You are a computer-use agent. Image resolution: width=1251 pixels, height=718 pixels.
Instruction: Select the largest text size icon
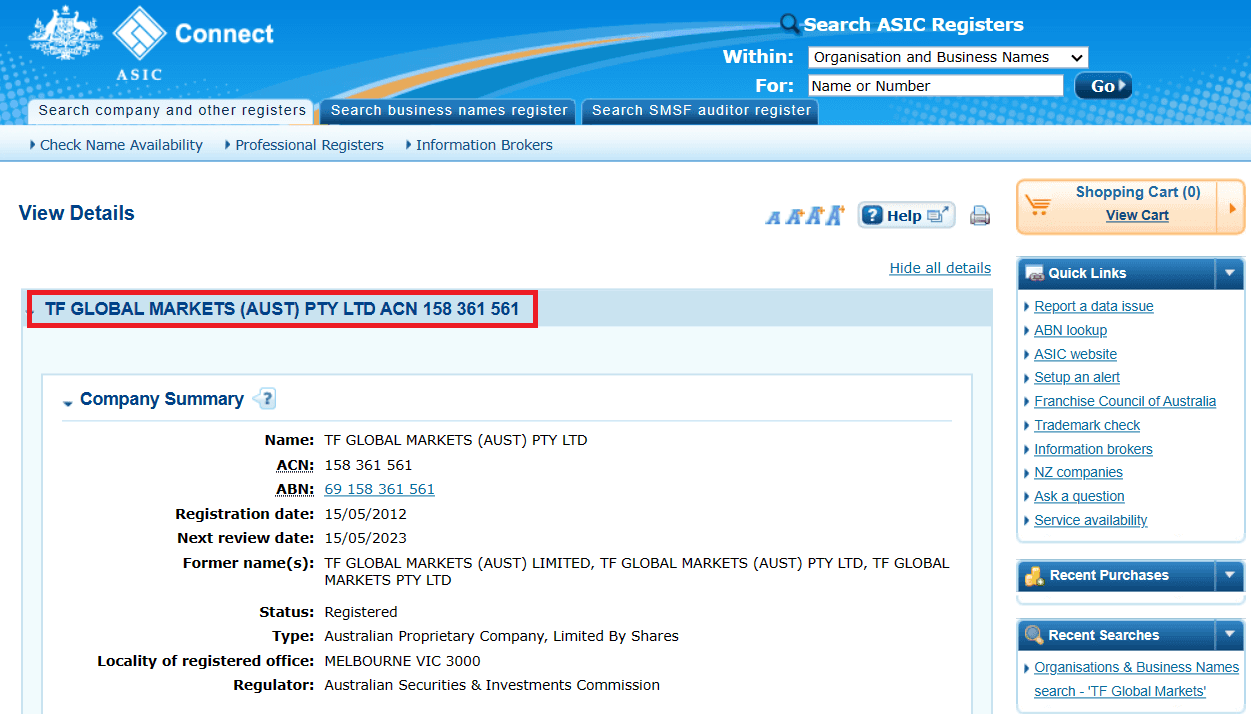click(x=835, y=214)
